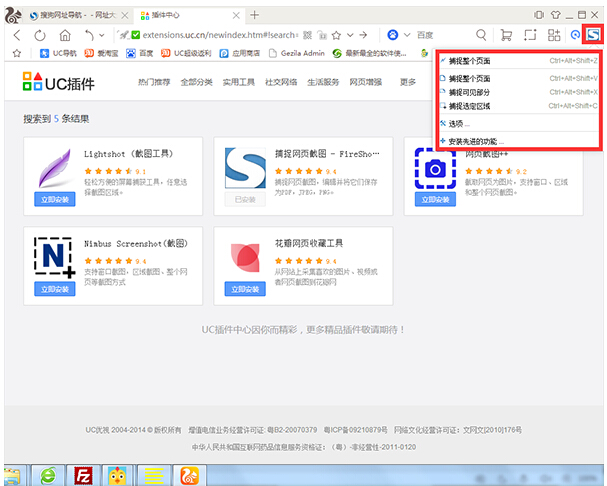Reload the page with refresh icon
Viewport: 607px width, 486px height.
(x=40, y=36)
